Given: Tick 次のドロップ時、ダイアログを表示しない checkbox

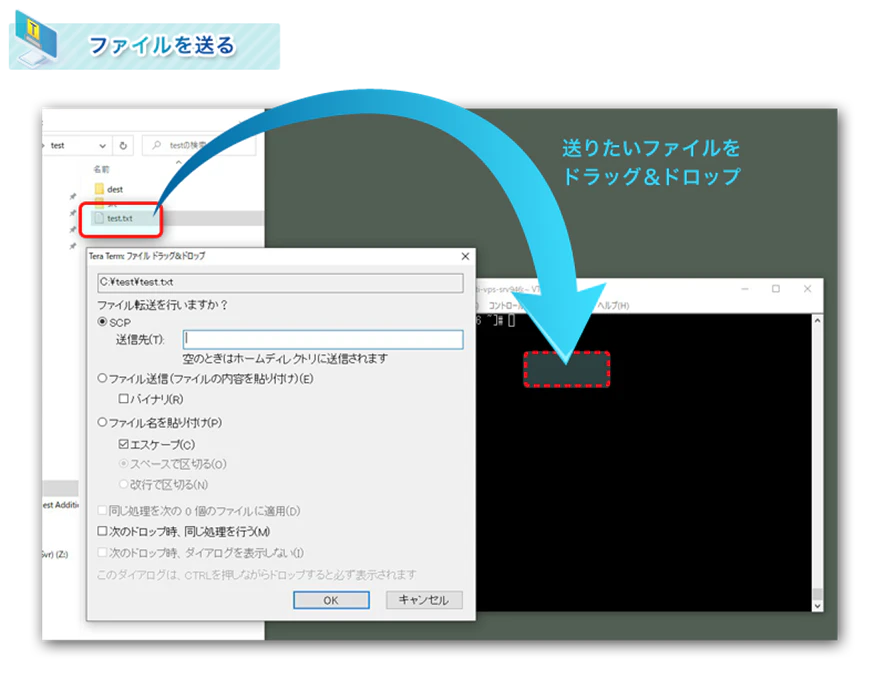Looking at the screenshot, I should [102, 552].
